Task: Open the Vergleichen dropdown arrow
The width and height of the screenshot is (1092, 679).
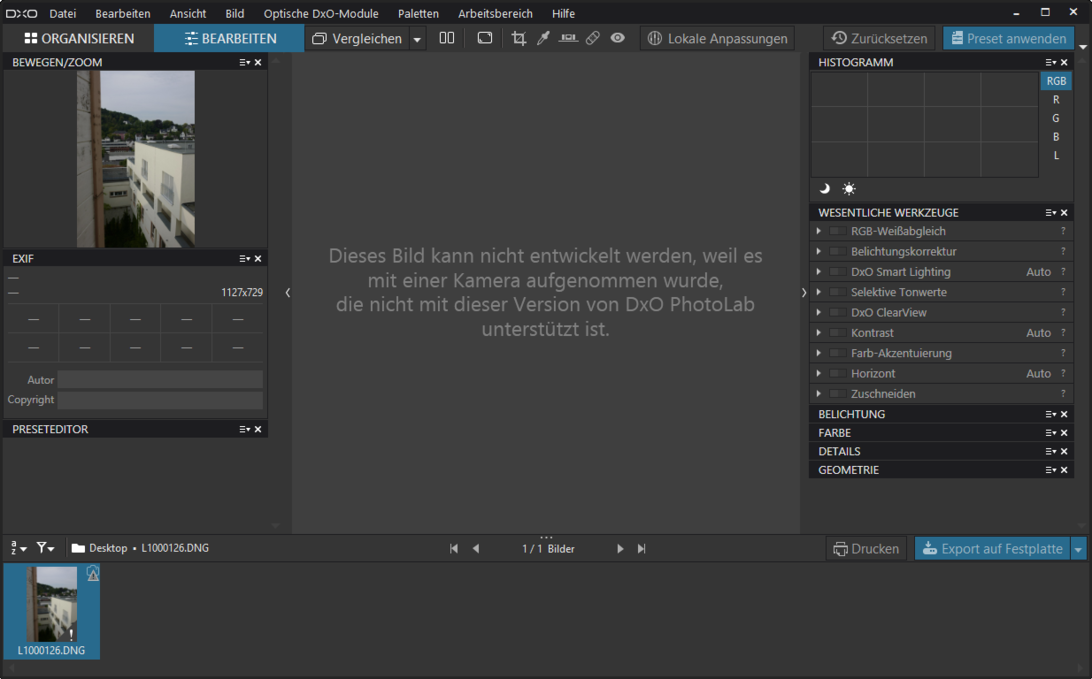Action: [x=417, y=39]
